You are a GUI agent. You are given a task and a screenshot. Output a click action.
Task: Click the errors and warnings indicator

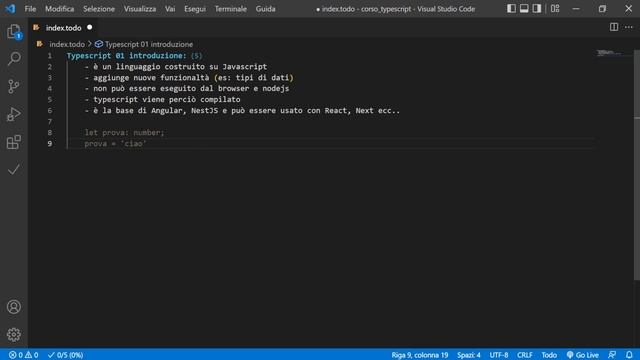pos(24,355)
